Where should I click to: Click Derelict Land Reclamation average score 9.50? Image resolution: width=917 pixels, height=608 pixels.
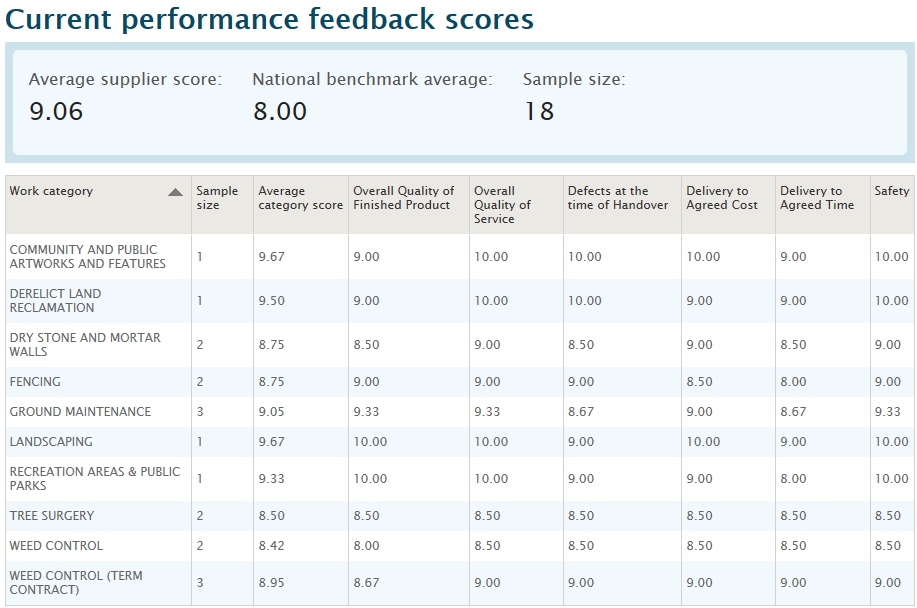coord(271,300)
